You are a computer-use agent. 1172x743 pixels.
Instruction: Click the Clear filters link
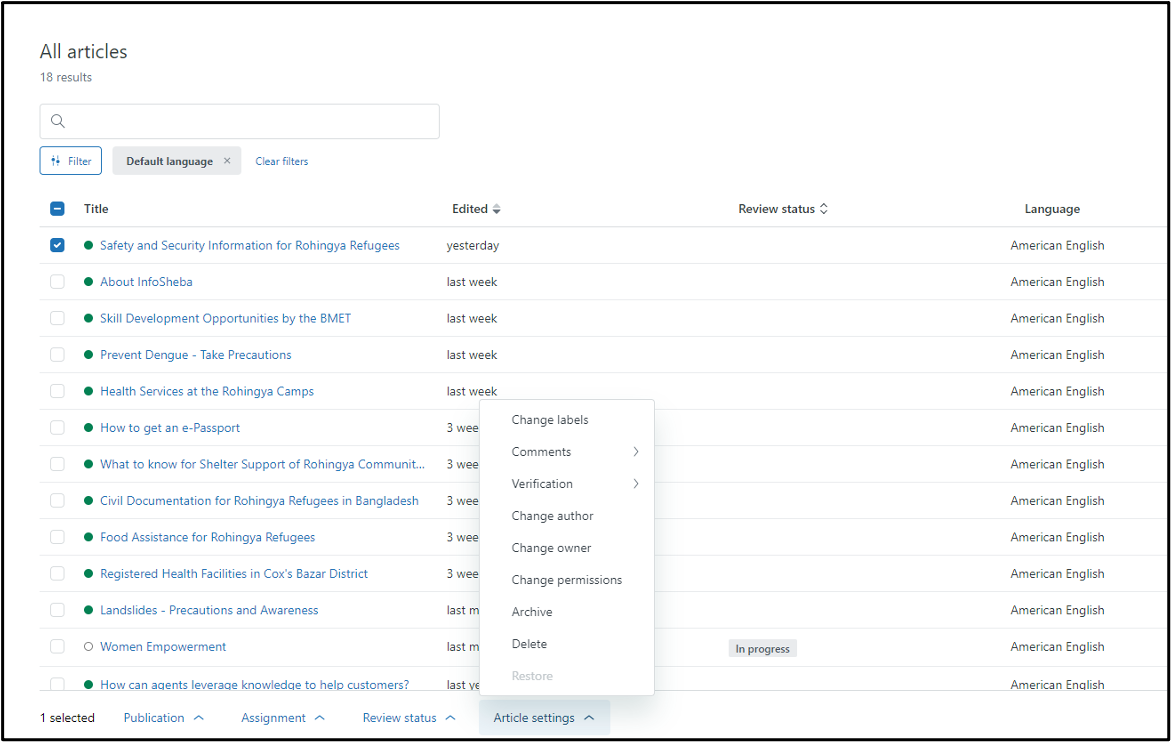click(282, 161)
